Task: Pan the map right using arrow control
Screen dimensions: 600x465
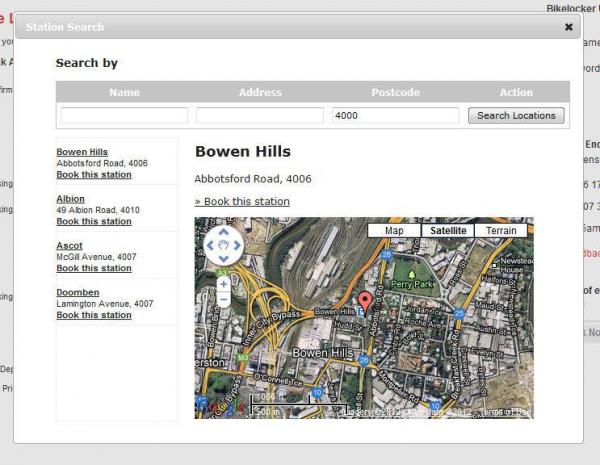Action: 236,245
